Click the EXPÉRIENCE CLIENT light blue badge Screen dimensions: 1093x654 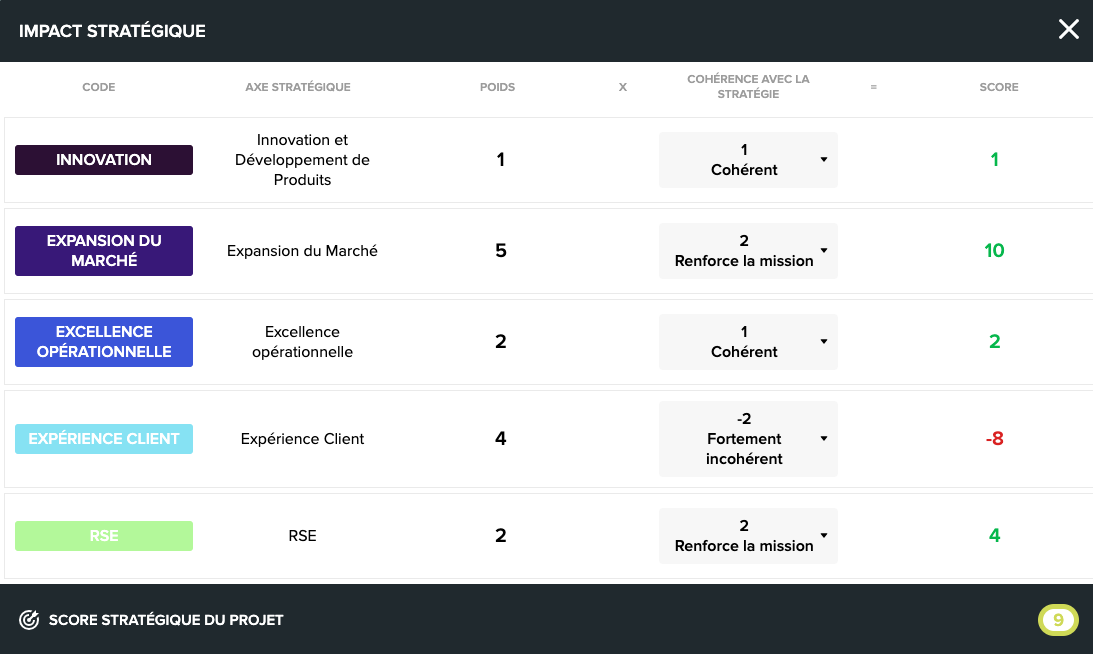(104, 439)
